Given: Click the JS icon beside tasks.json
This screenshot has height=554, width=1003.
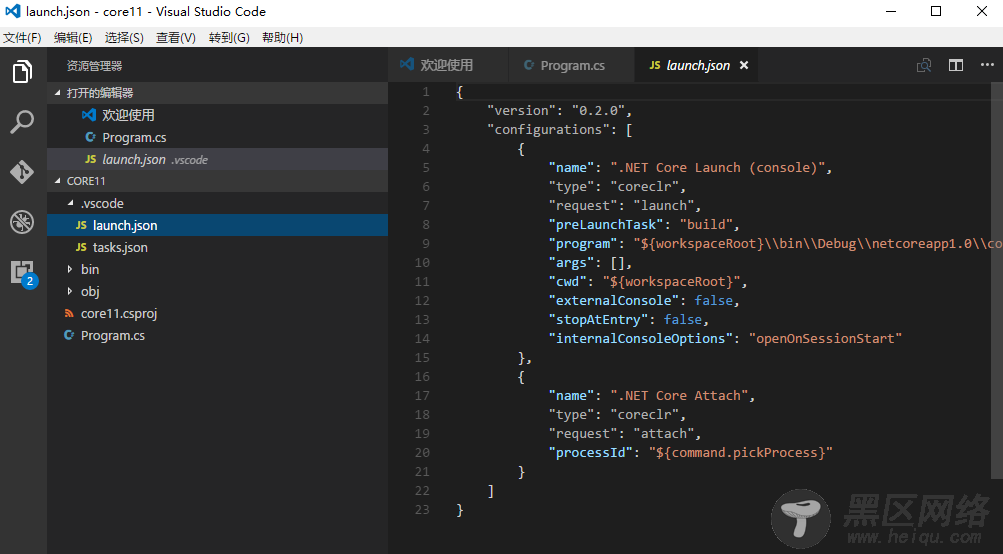Looking at the screenshot, I should 81,247.
